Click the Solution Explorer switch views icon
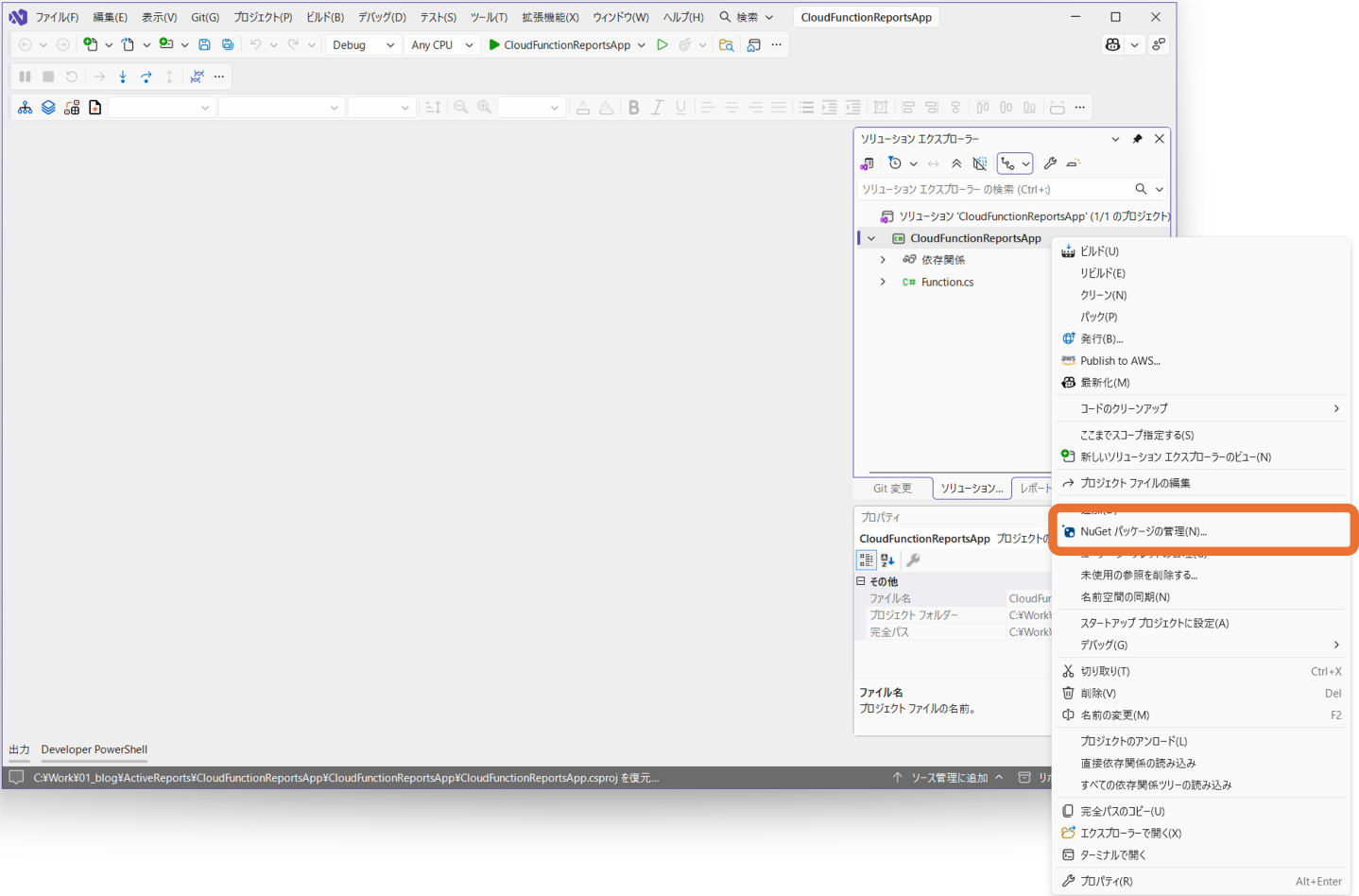1359x896 pixels. click(867, 164)
